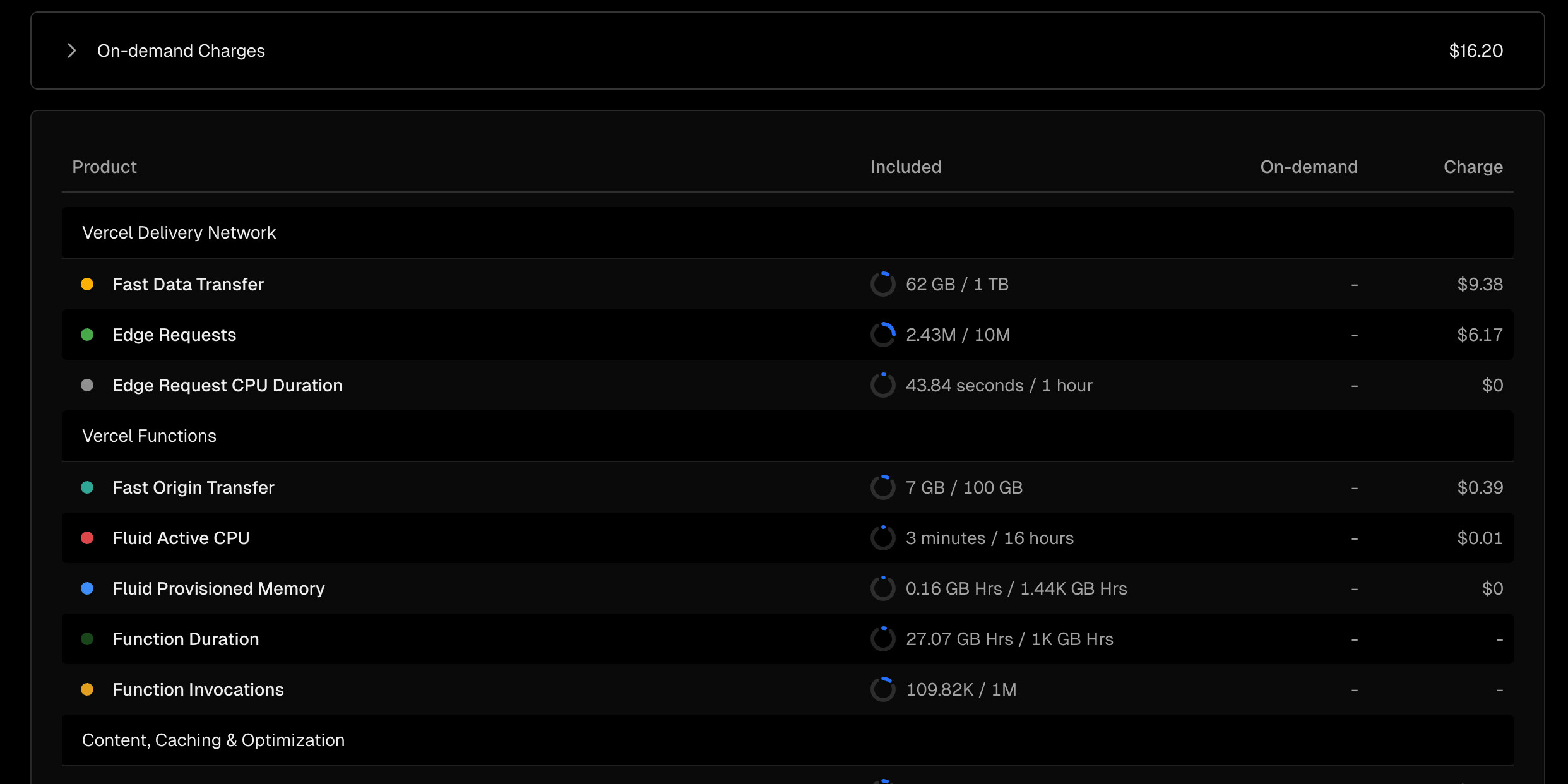Click the On-demand Charges label

[x=181, y=50]
